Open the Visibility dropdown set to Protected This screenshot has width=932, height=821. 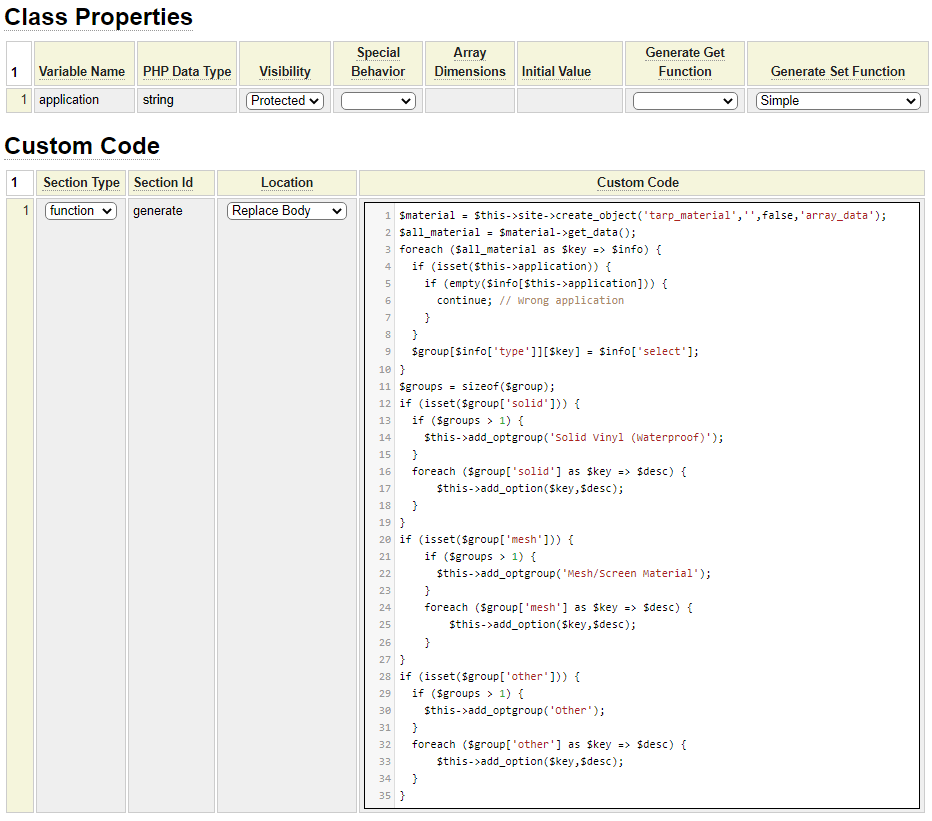tap(285, 101)
